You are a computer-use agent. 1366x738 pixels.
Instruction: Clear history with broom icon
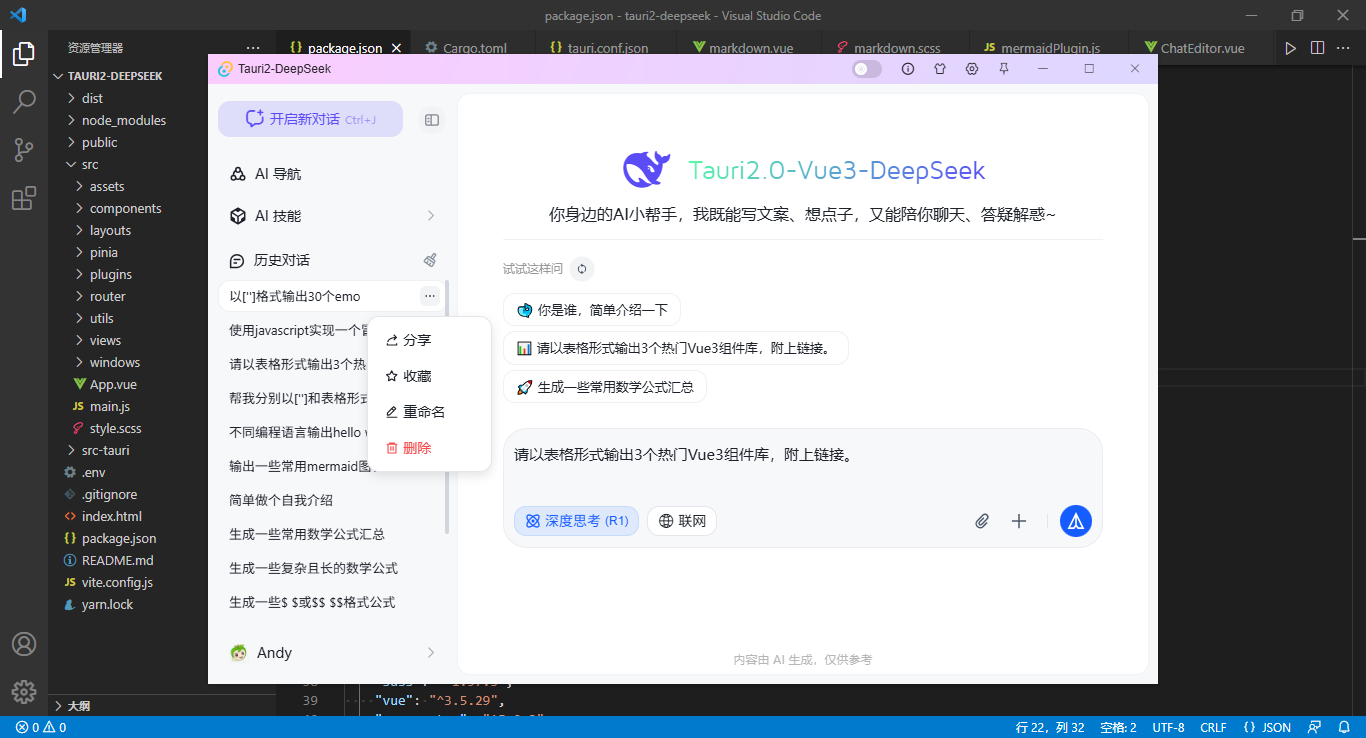(x=430, y=260)
